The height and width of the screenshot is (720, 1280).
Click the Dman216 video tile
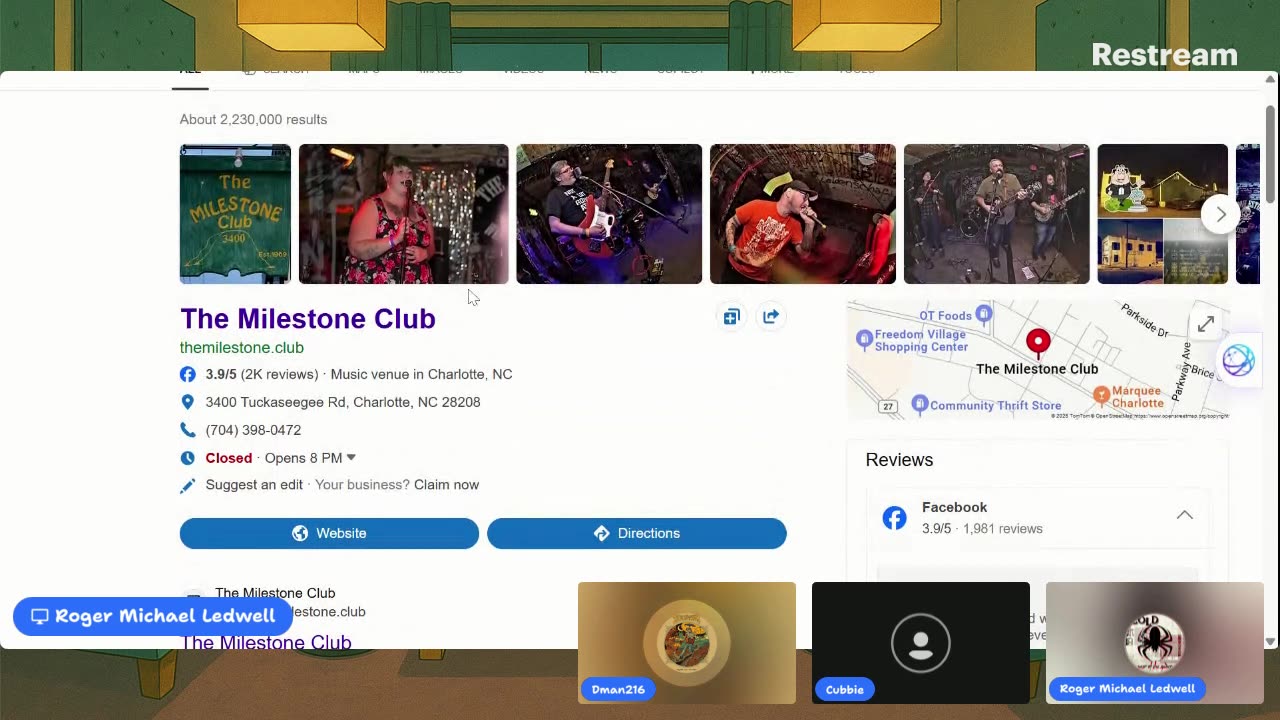coord(687,642)
